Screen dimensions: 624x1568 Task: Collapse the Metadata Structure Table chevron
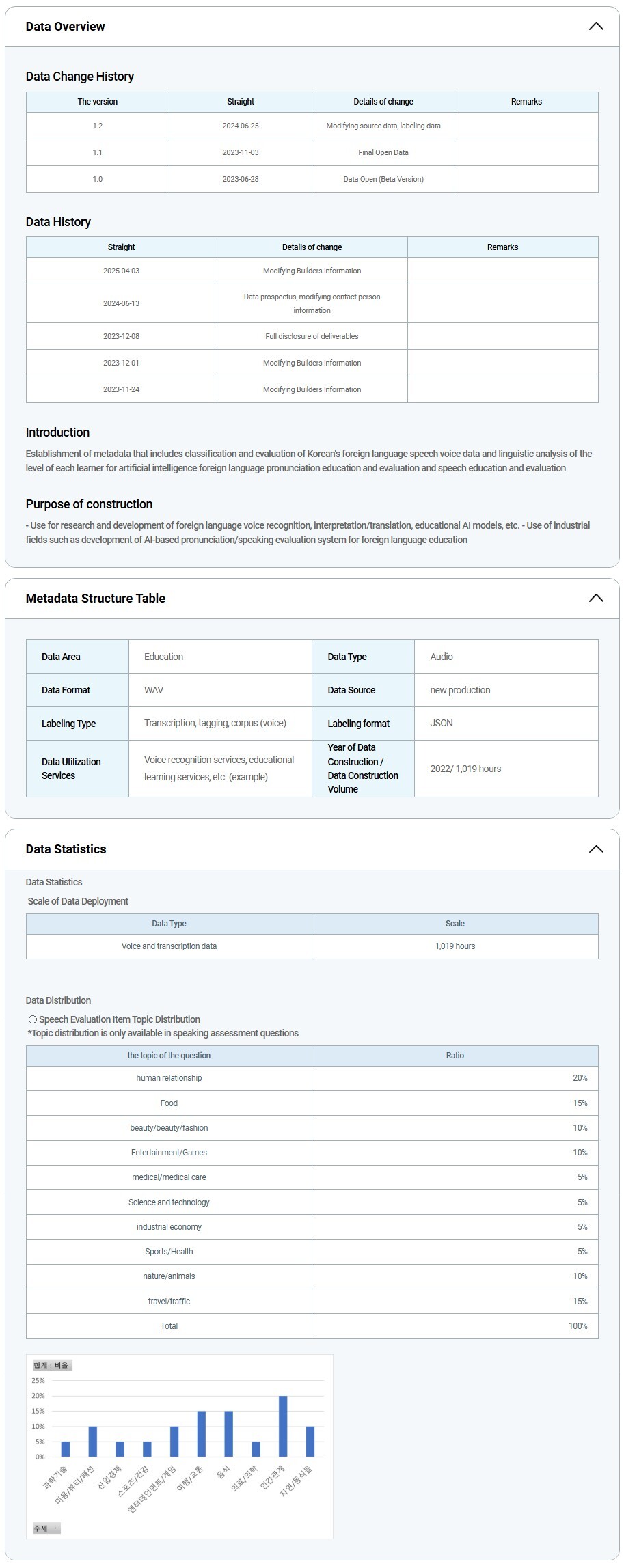click(596, 599)
